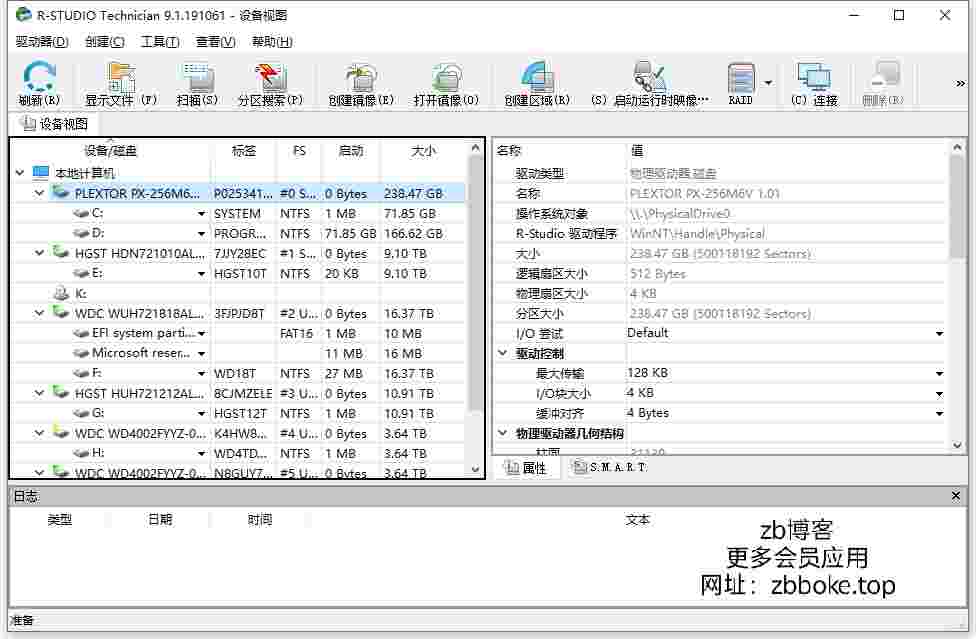Viewport: 976px width, 639px height.
Task: Show more toolbar items via overflow chevron
Action: (x=960, y=83)
